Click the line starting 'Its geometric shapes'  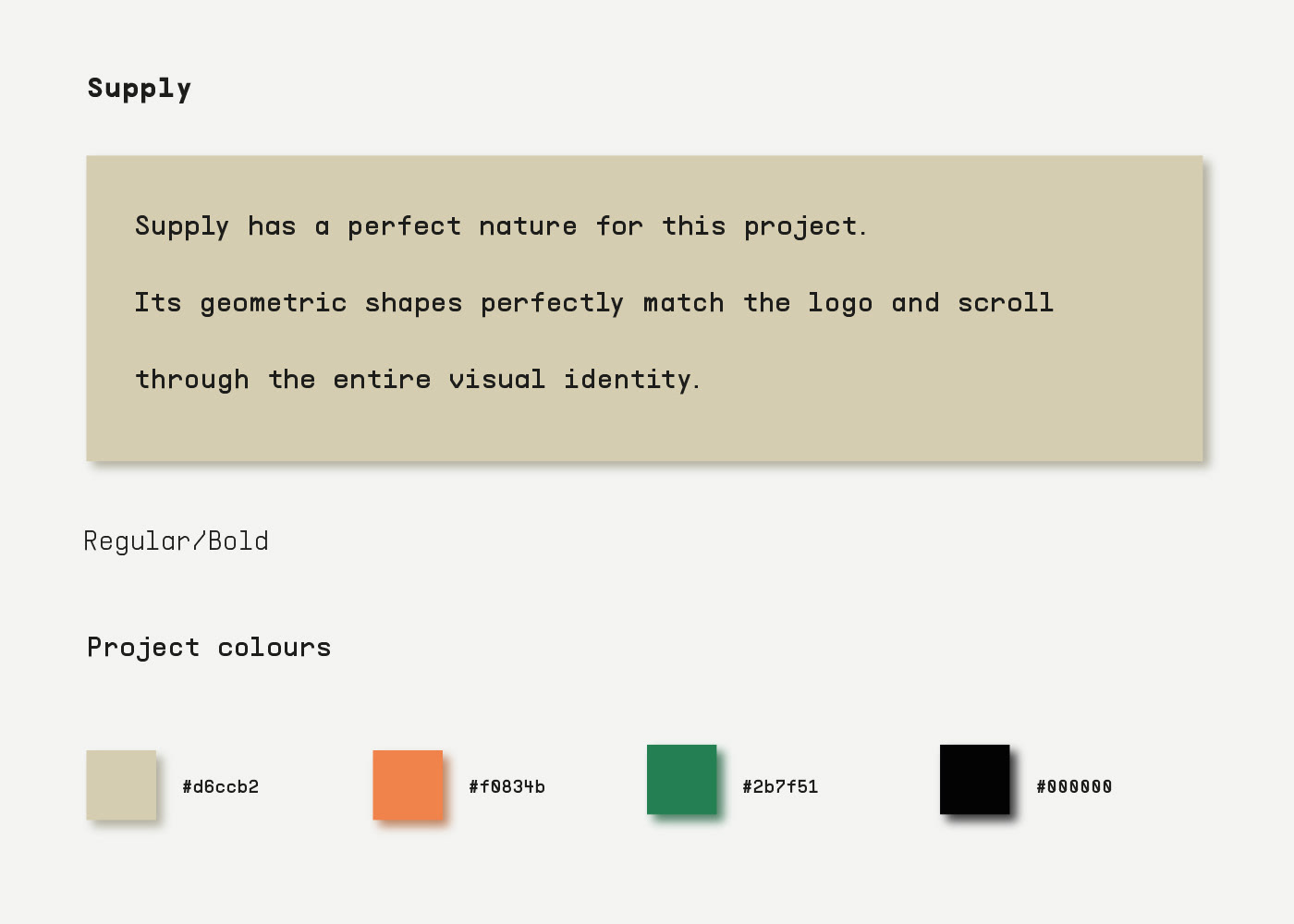point(594,303)
